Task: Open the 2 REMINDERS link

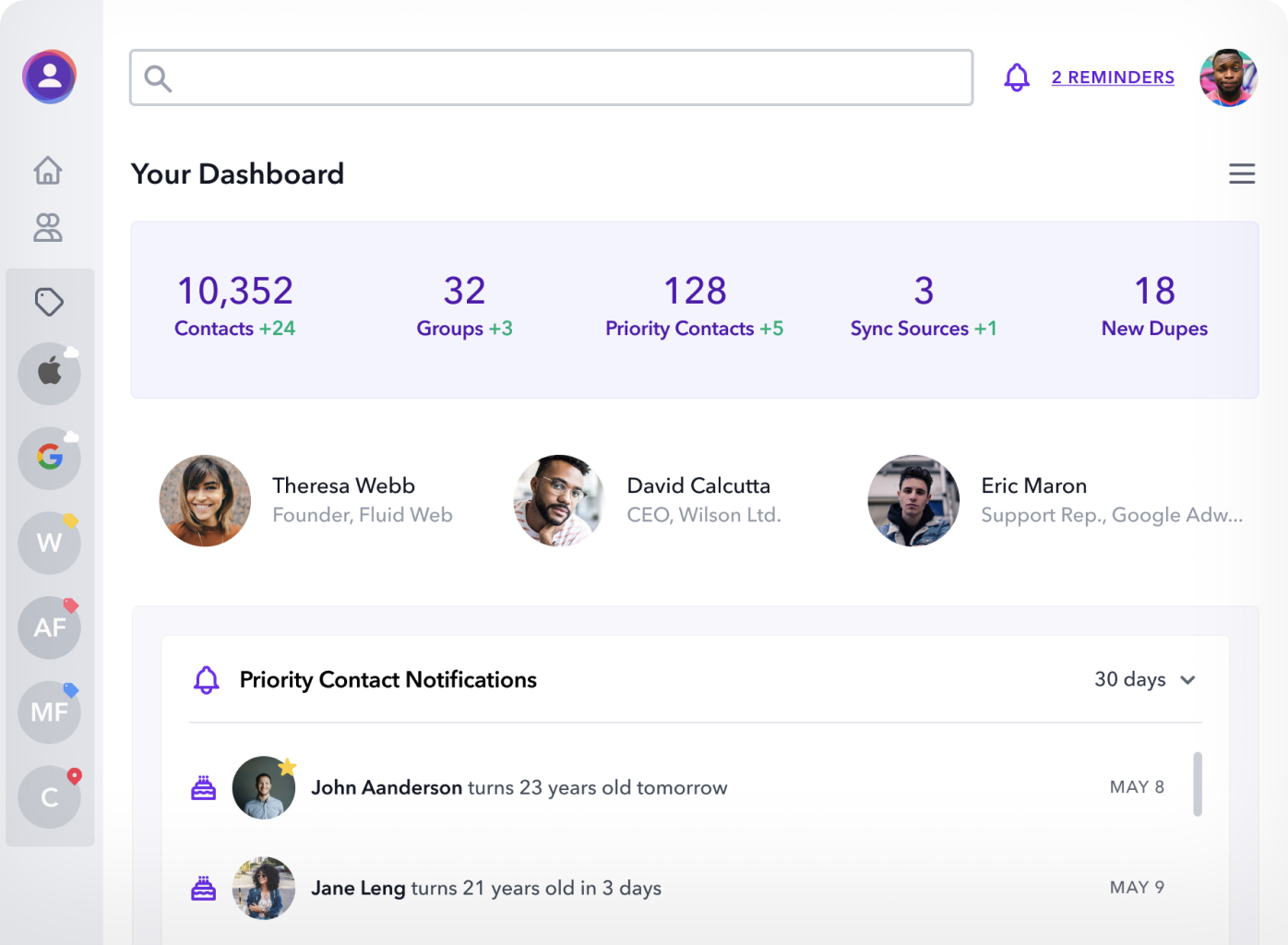Action: pos(1113,78)
